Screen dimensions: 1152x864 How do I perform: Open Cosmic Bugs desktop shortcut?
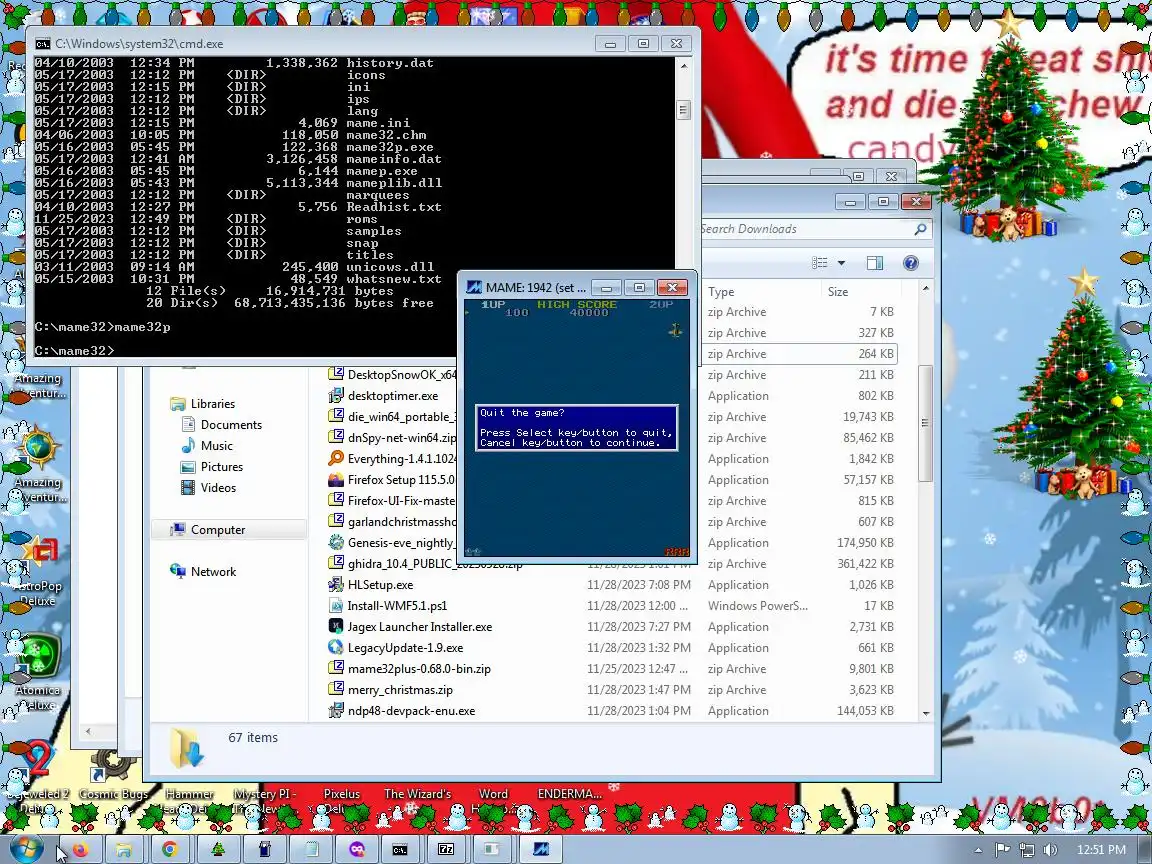point(112,775)
